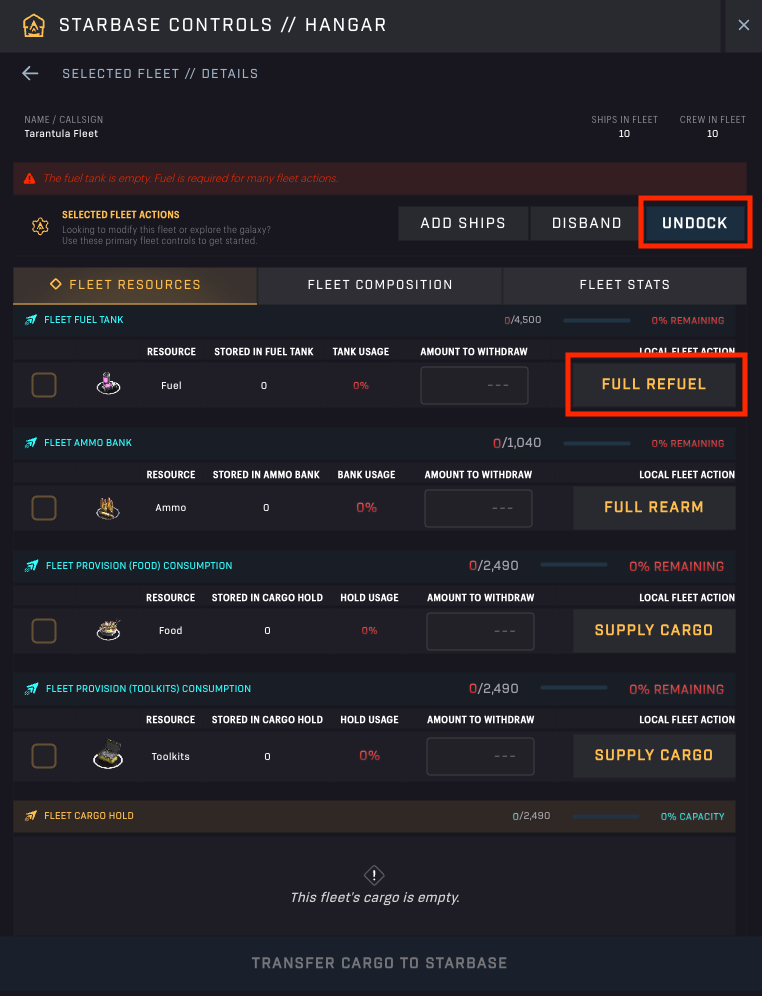Image resolution: width=762 pixels, height=996 pixels.
Task: Switch to the Fleet Composition tab
Action: click(380, 285)
